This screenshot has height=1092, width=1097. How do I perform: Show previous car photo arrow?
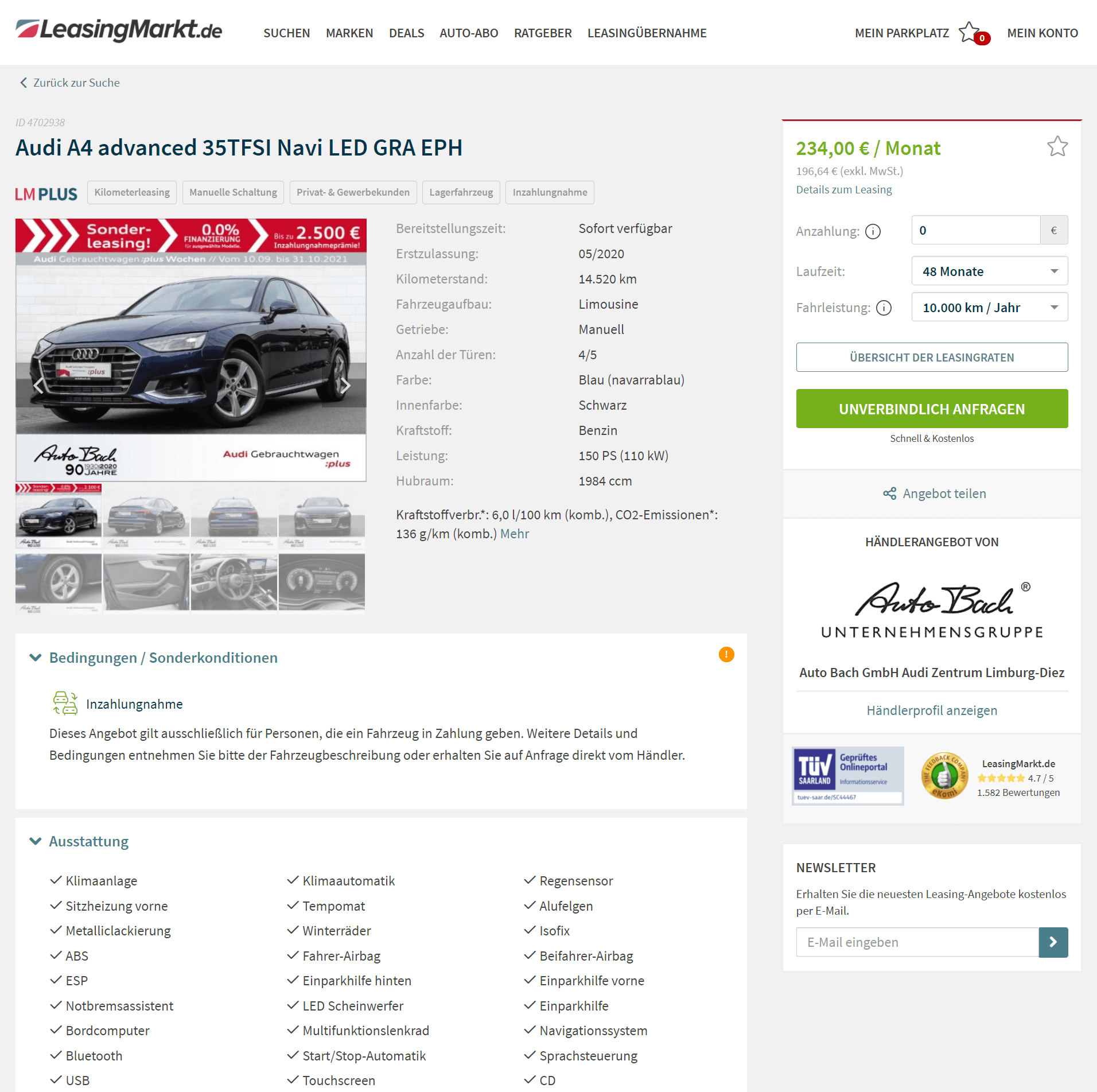pos(38,385)
